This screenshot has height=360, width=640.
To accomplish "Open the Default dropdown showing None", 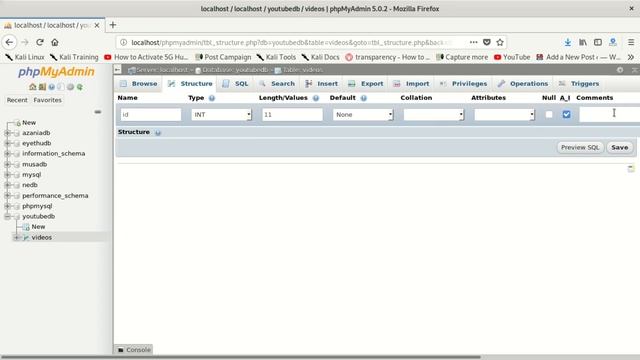I will tap(363, 115).
